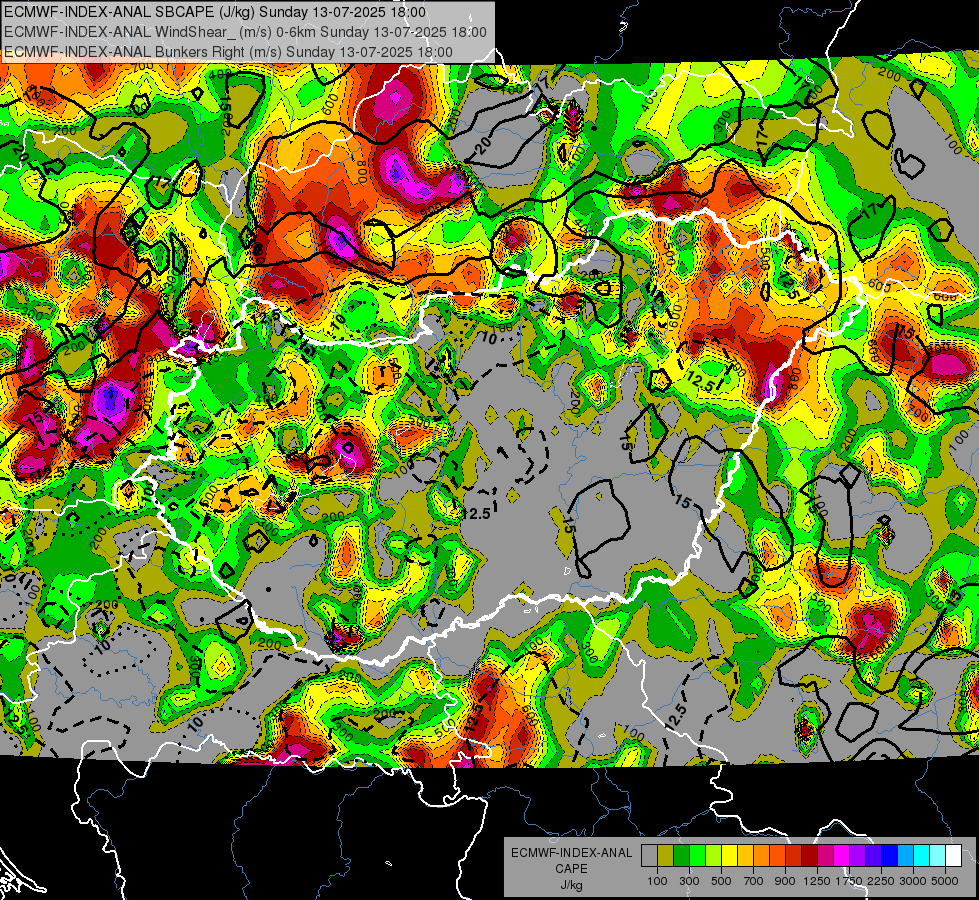Click the legend value 5000

(945, 881)
